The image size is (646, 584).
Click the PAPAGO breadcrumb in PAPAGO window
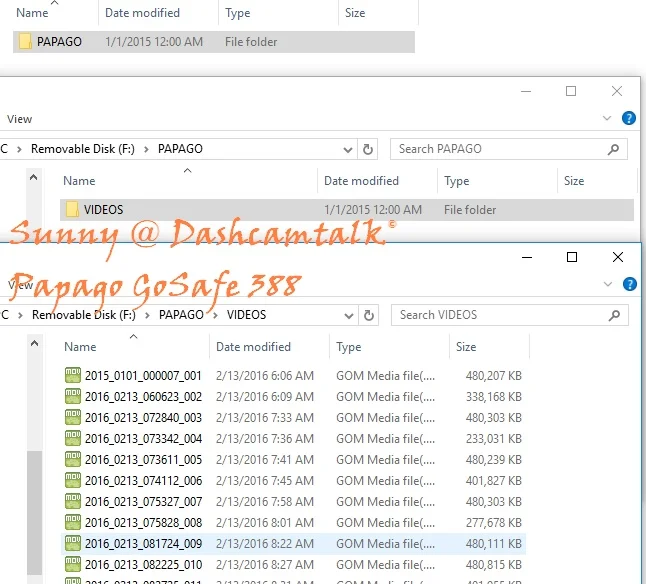tap(180, 149)
